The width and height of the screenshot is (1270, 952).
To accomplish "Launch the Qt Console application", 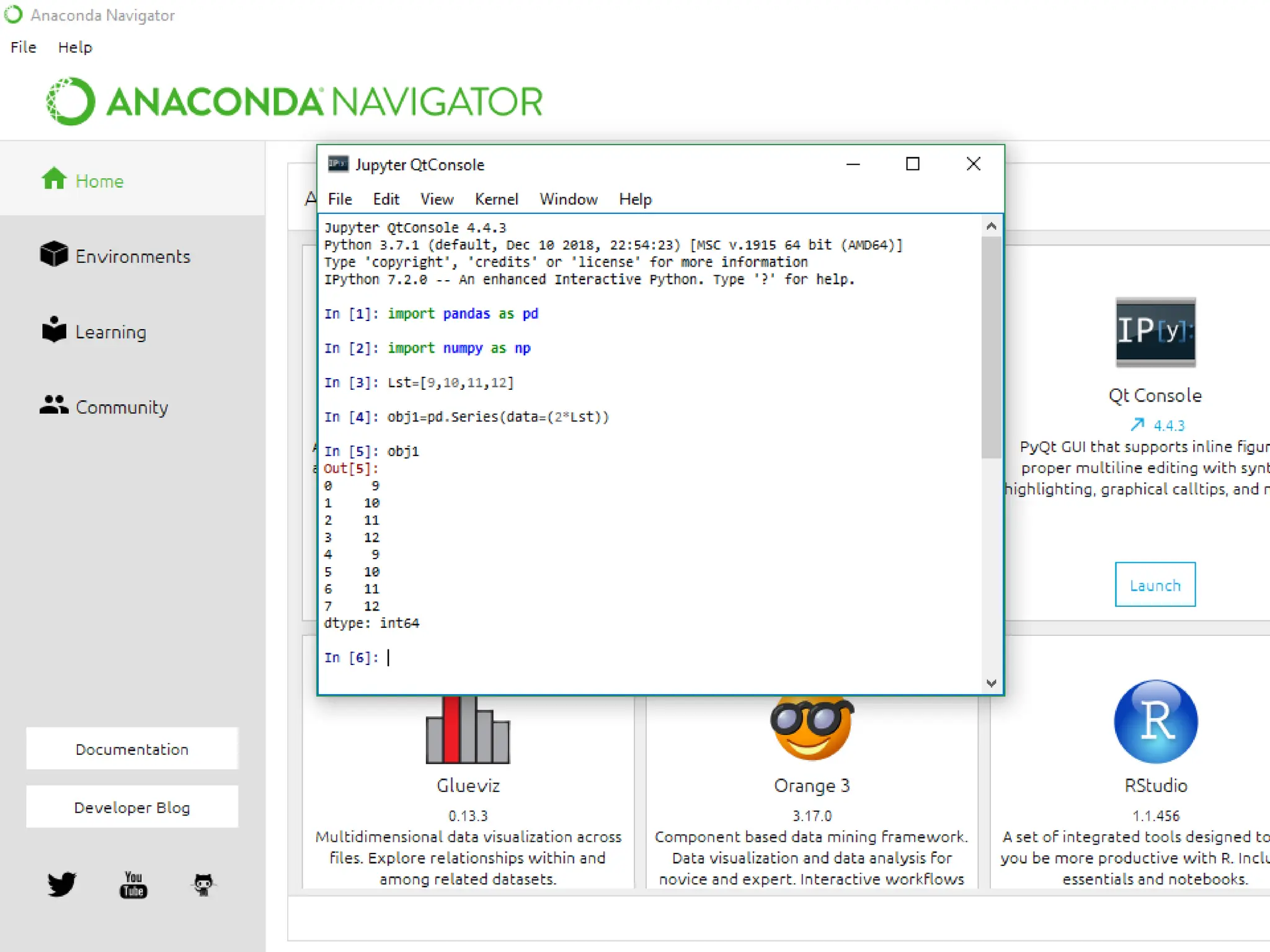I will pos(1155,584).
